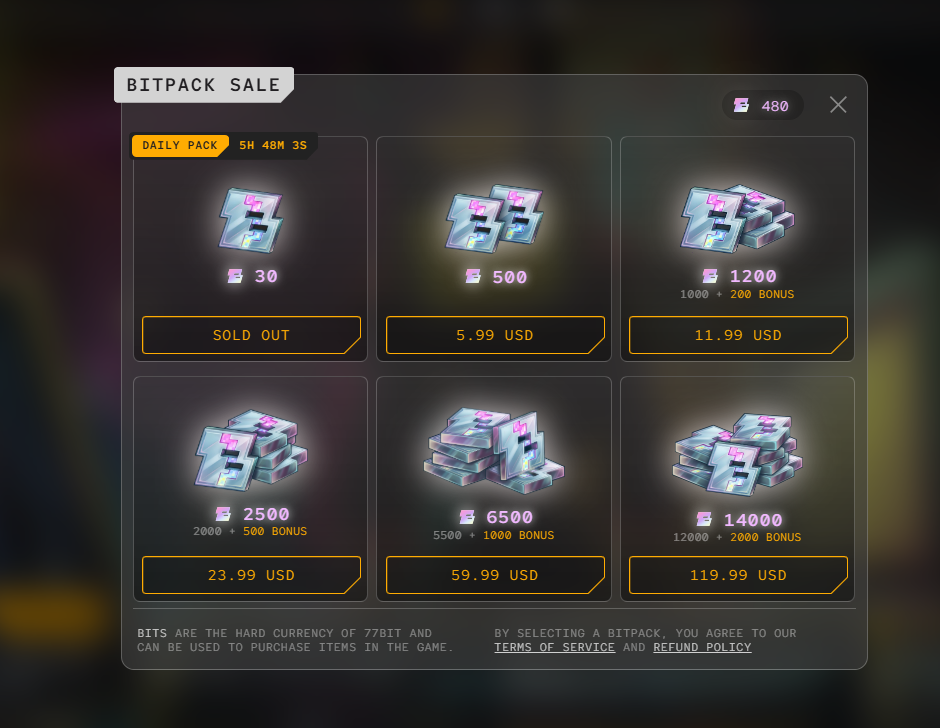Buy the 500 bits pack for 5.99 USD
Viewport: 940px width, 728px height.
tap(495, 335)
